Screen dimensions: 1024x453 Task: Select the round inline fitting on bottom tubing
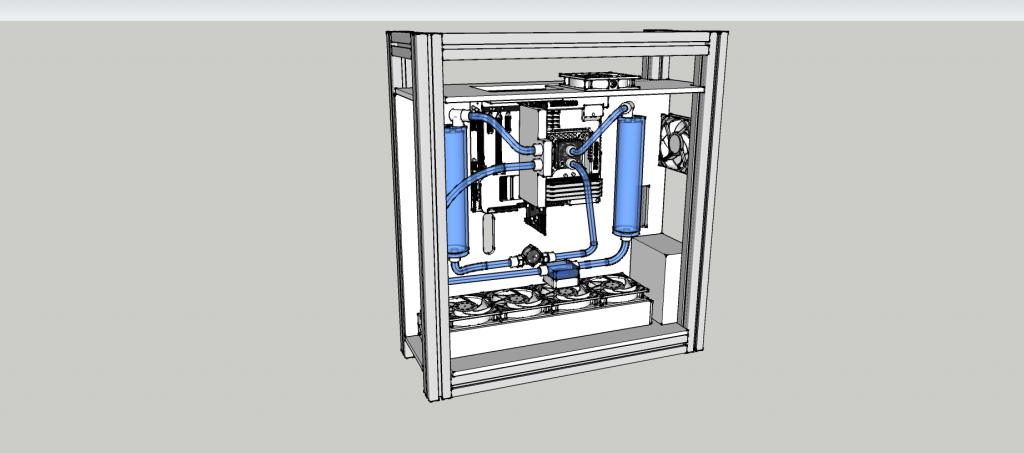click(532, 256)
